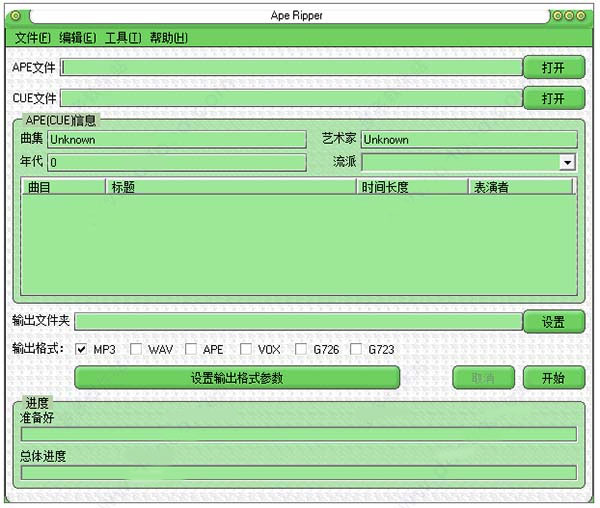Click the round icon left of the title bar
Viewport: 600px width, 508px height.
(x=15, y=16)
